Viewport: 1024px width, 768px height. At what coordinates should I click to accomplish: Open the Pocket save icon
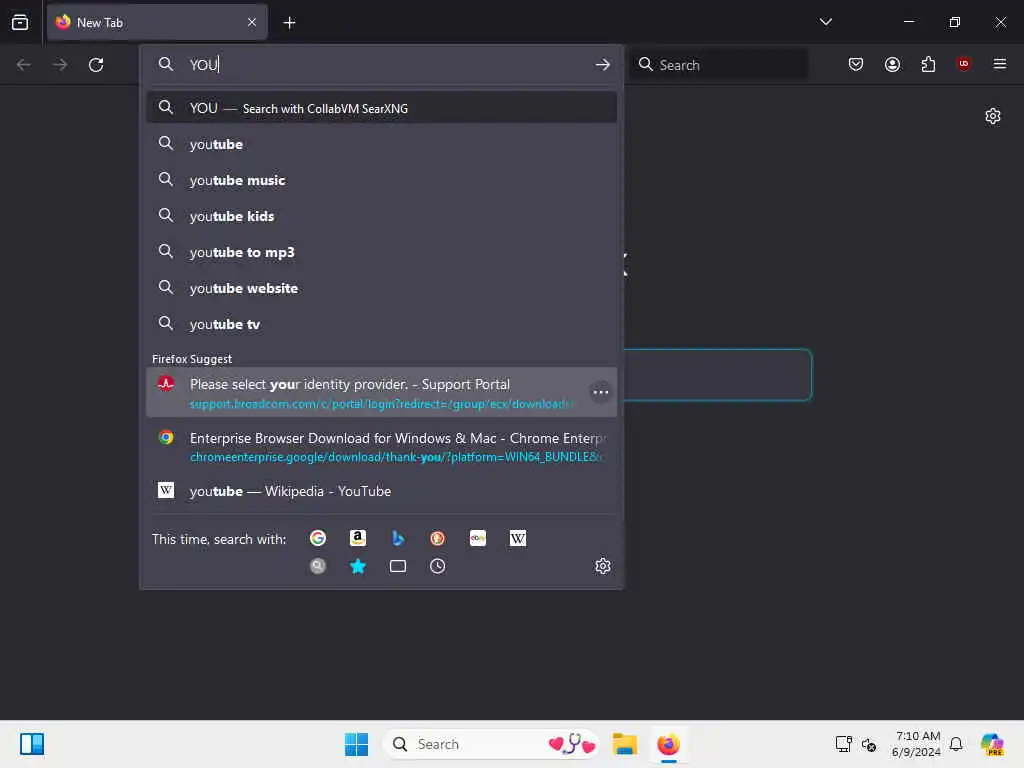tap(856, 64)
